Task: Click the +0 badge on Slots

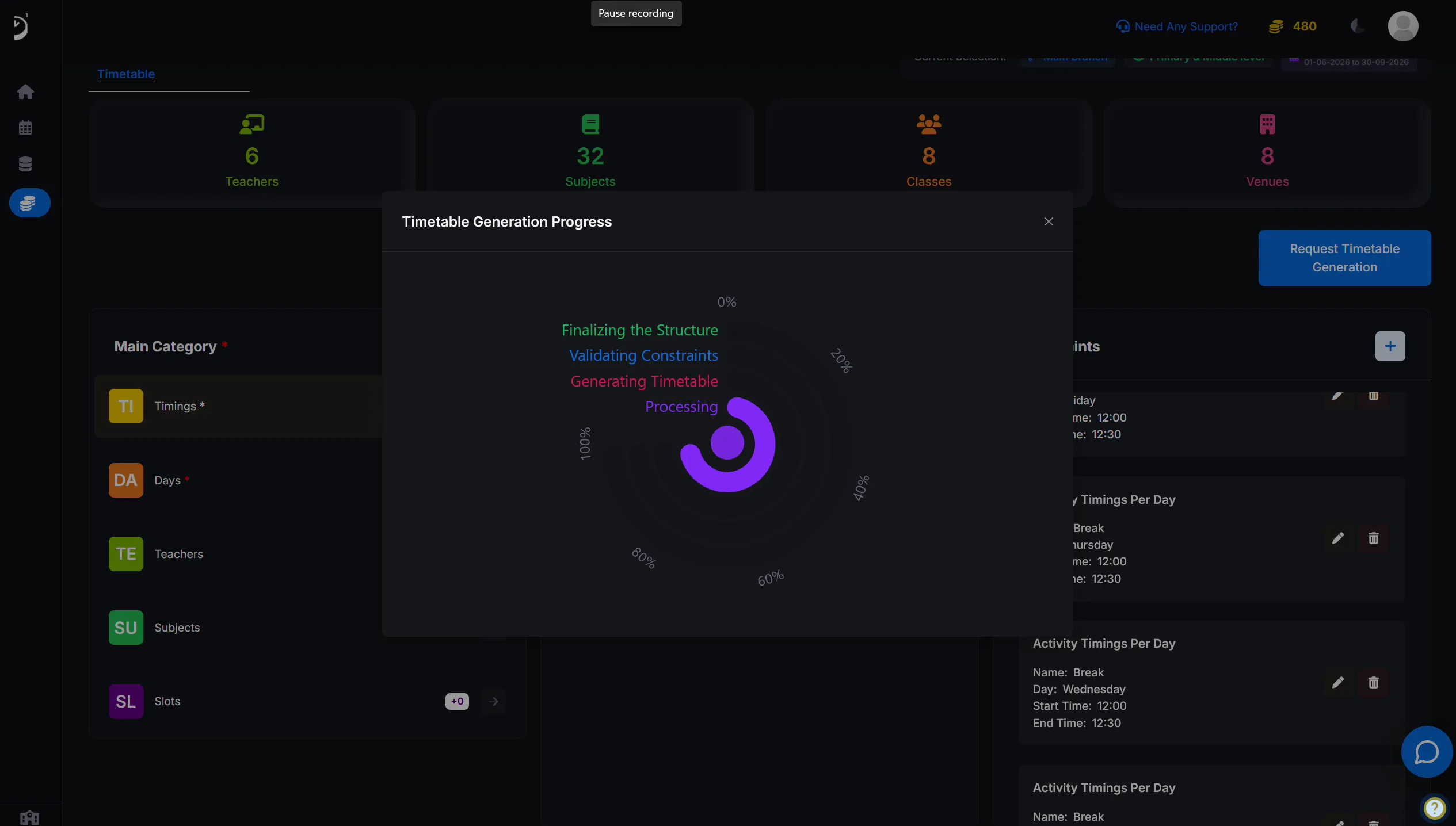Action: pyautogui.click(x=457, y=701)
